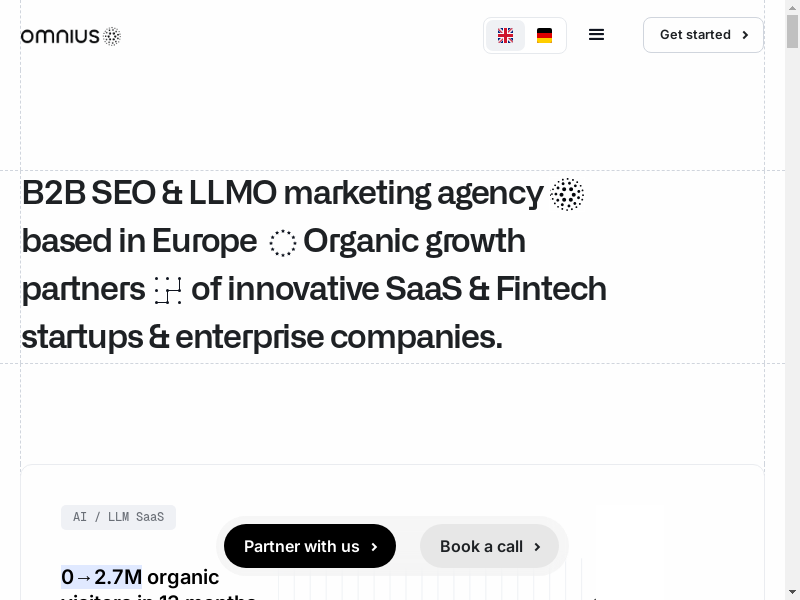Click the chevron in Book a call
This screenshot has height=600, width=800.
(537, 547)
